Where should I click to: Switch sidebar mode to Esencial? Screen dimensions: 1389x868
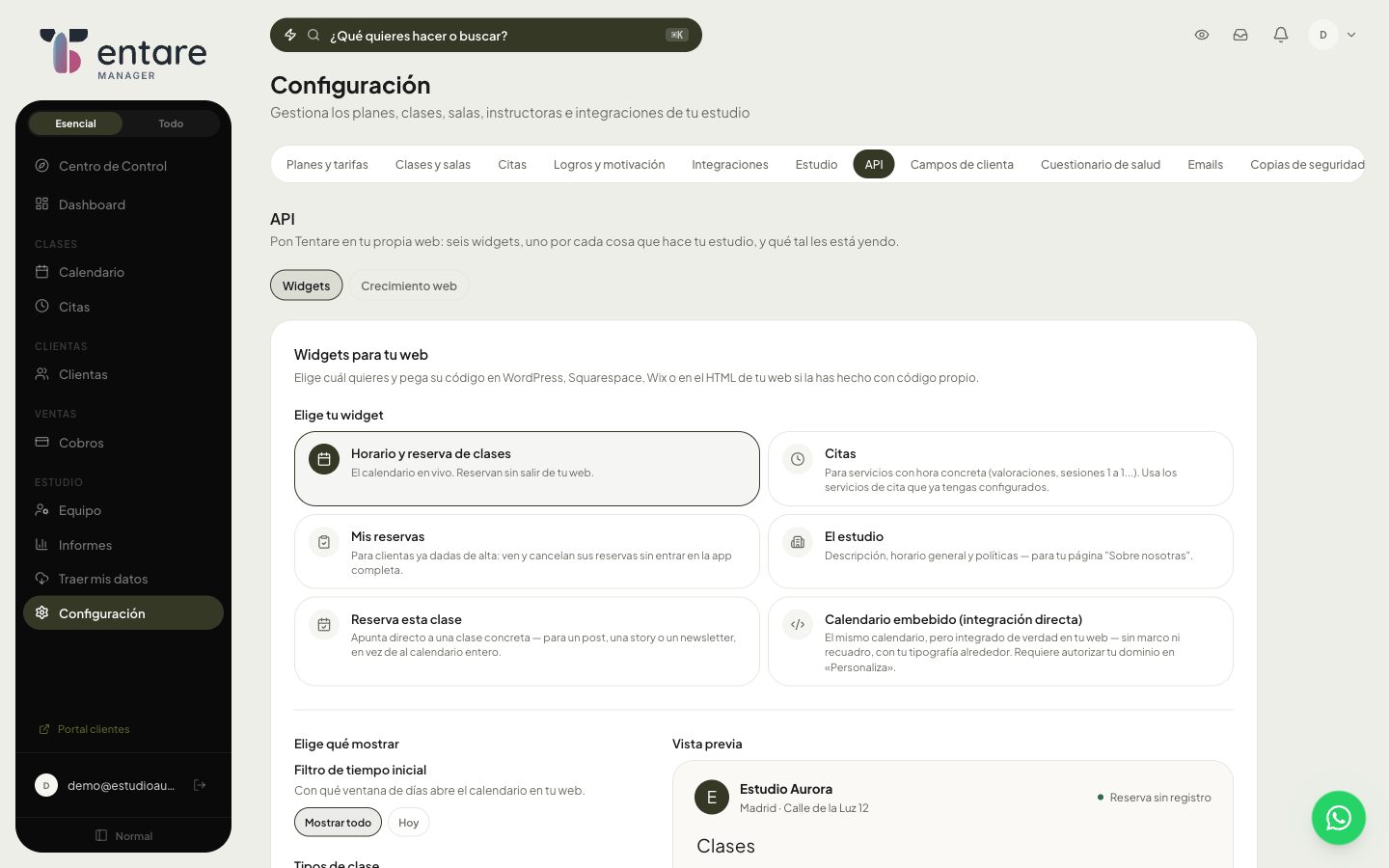pyautogui.click(x=75, y=123)
